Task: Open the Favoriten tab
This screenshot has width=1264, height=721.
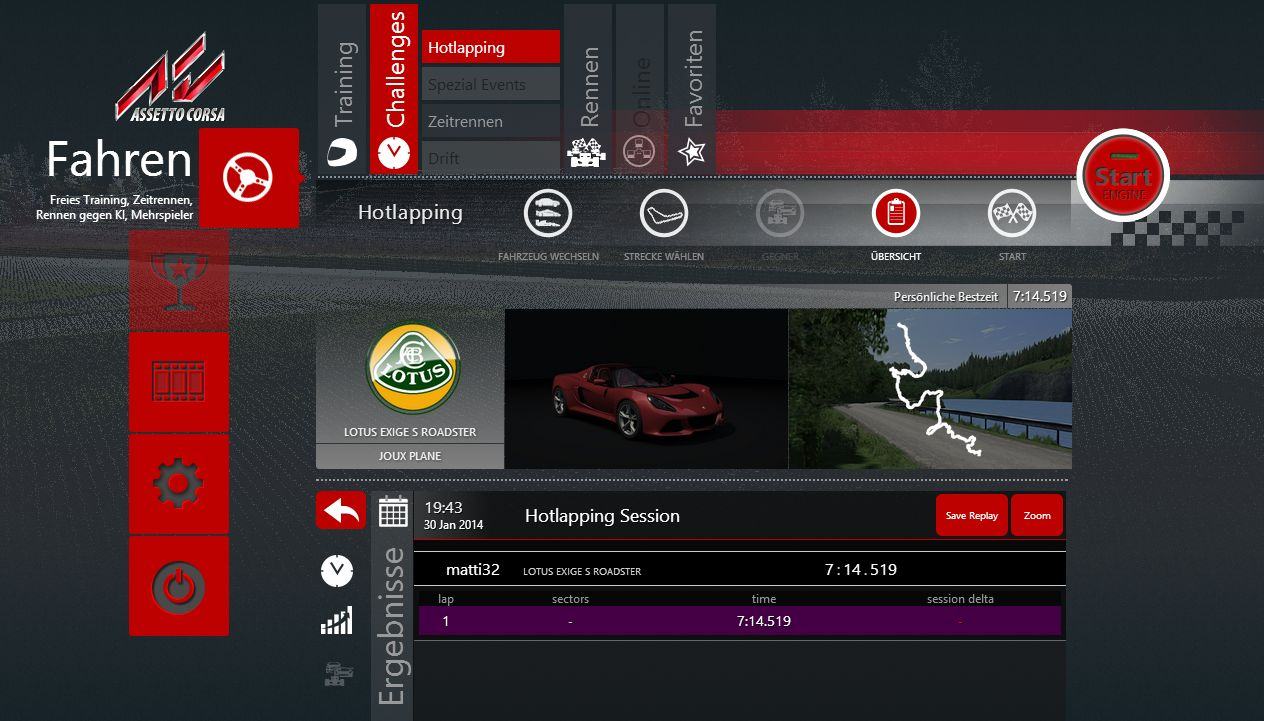Action: point(692,88)
